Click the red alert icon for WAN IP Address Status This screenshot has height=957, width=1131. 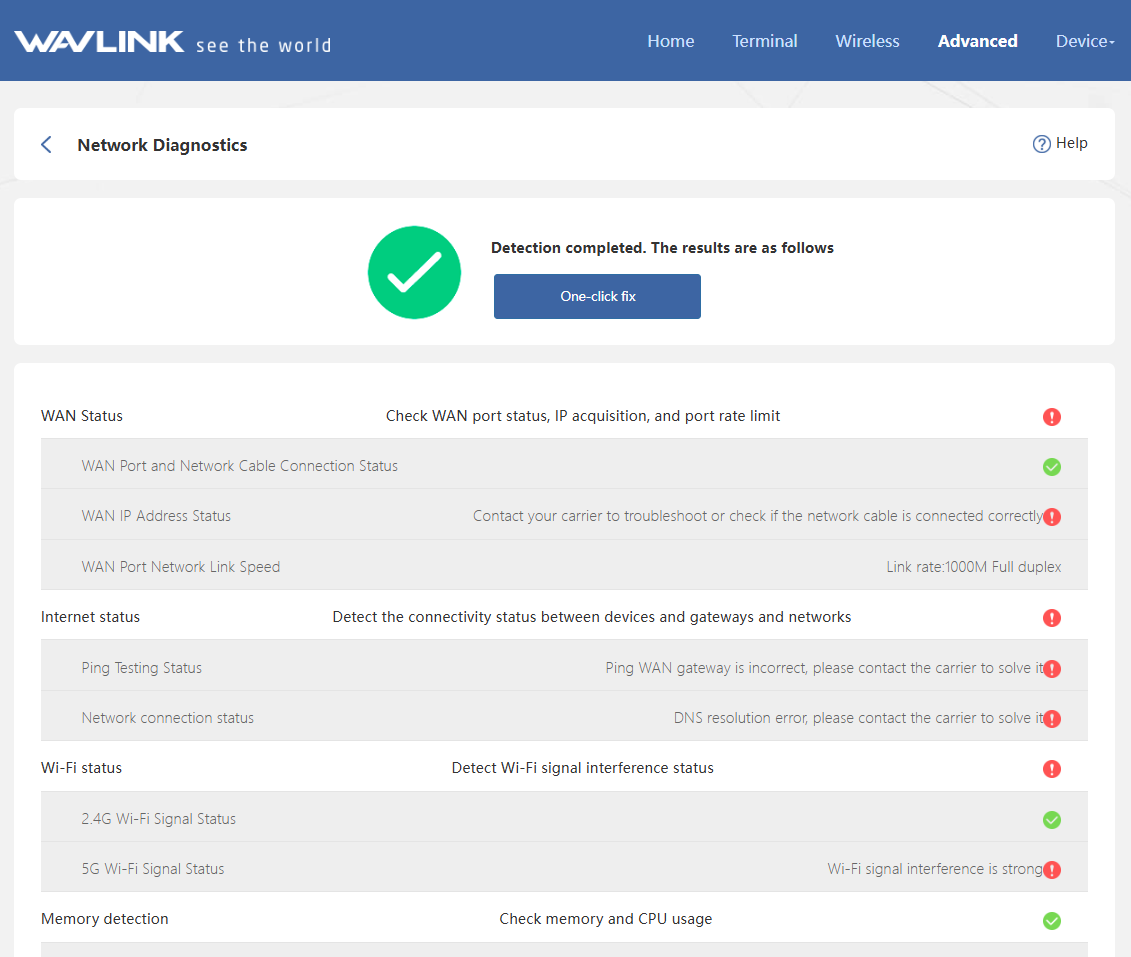pyautogui.click(x=1052, y=517)
